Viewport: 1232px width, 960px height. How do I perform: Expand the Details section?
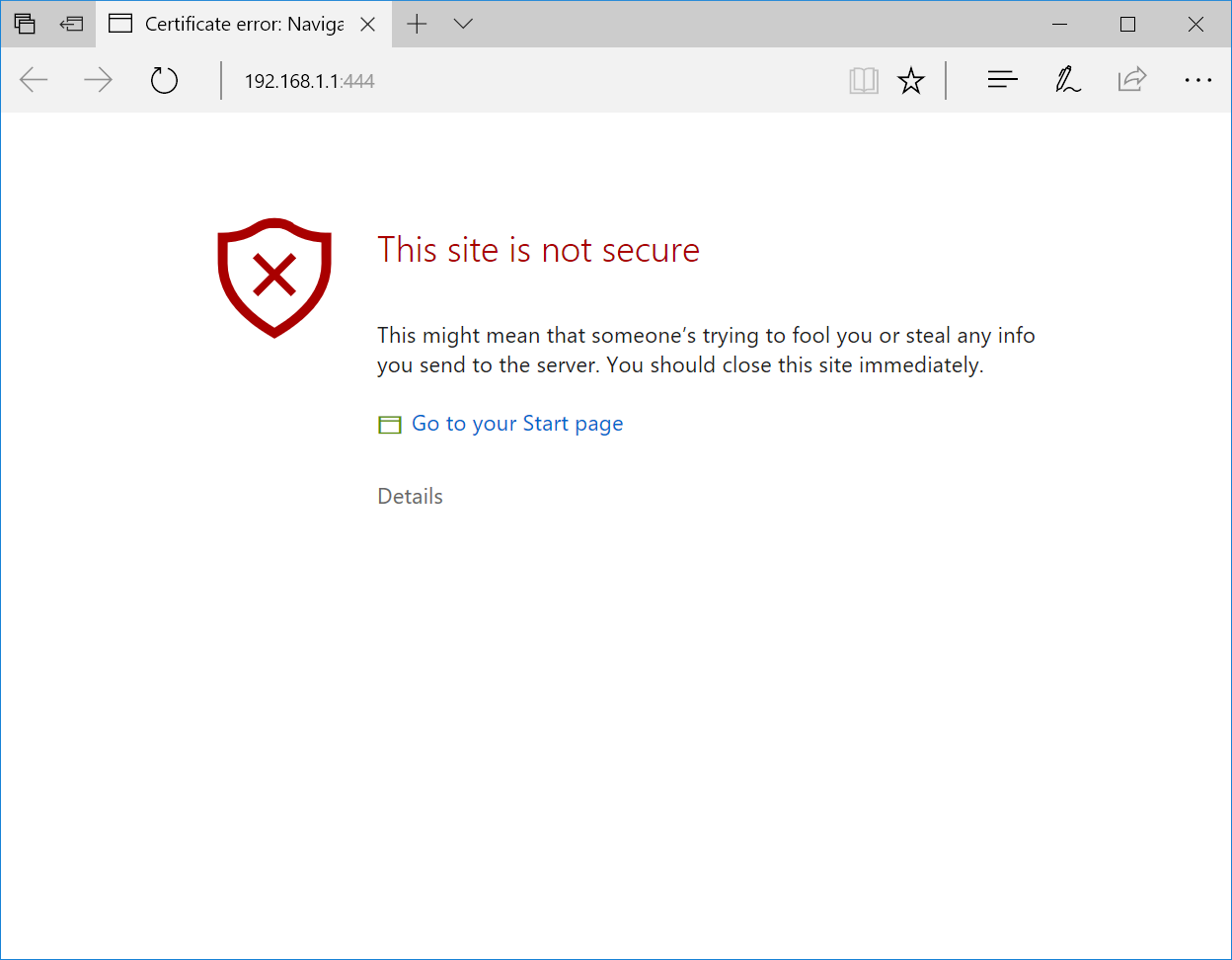coord(410,497)
